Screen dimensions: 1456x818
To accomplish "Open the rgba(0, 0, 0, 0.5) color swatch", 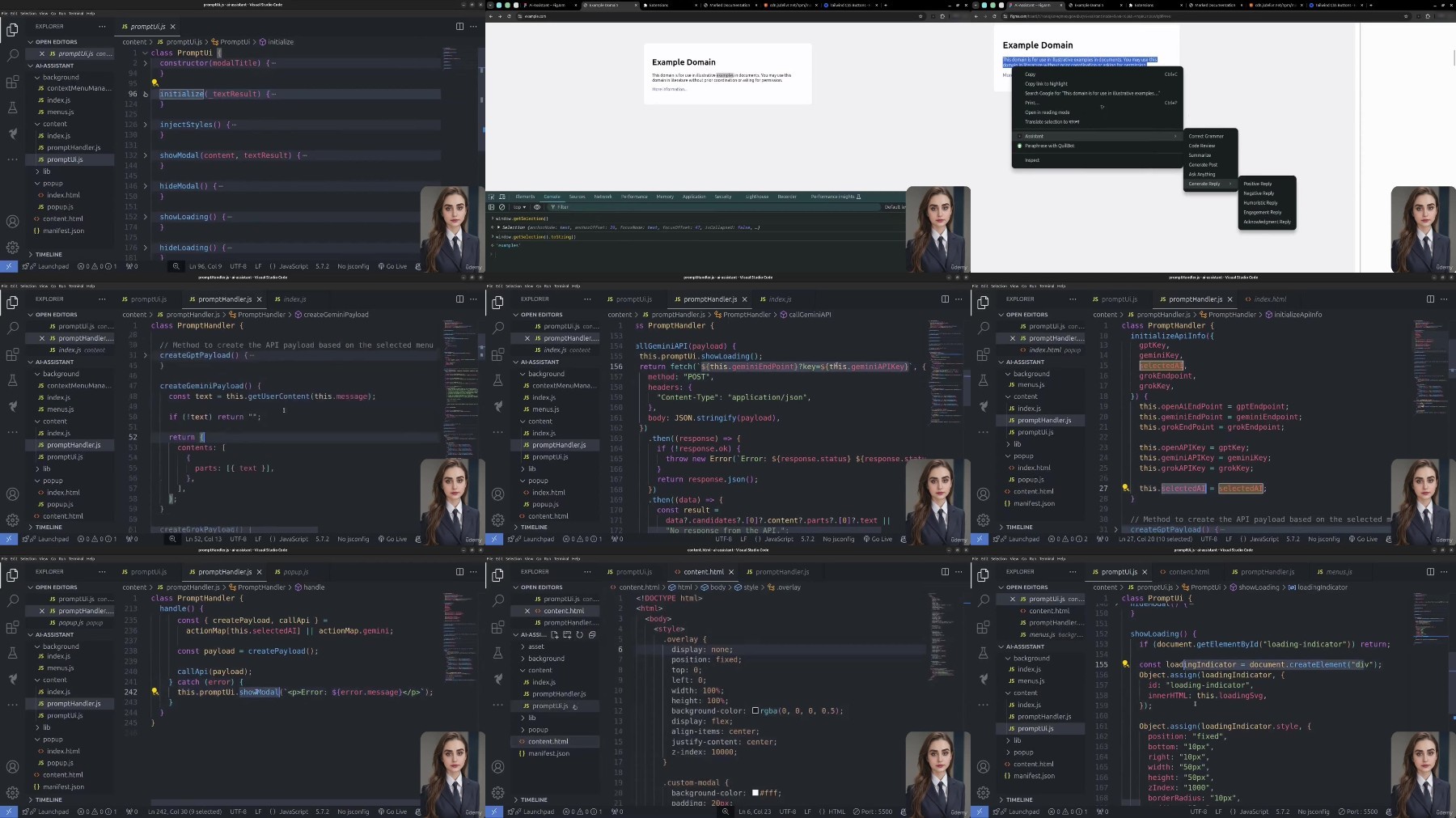I will coord(756,711).
